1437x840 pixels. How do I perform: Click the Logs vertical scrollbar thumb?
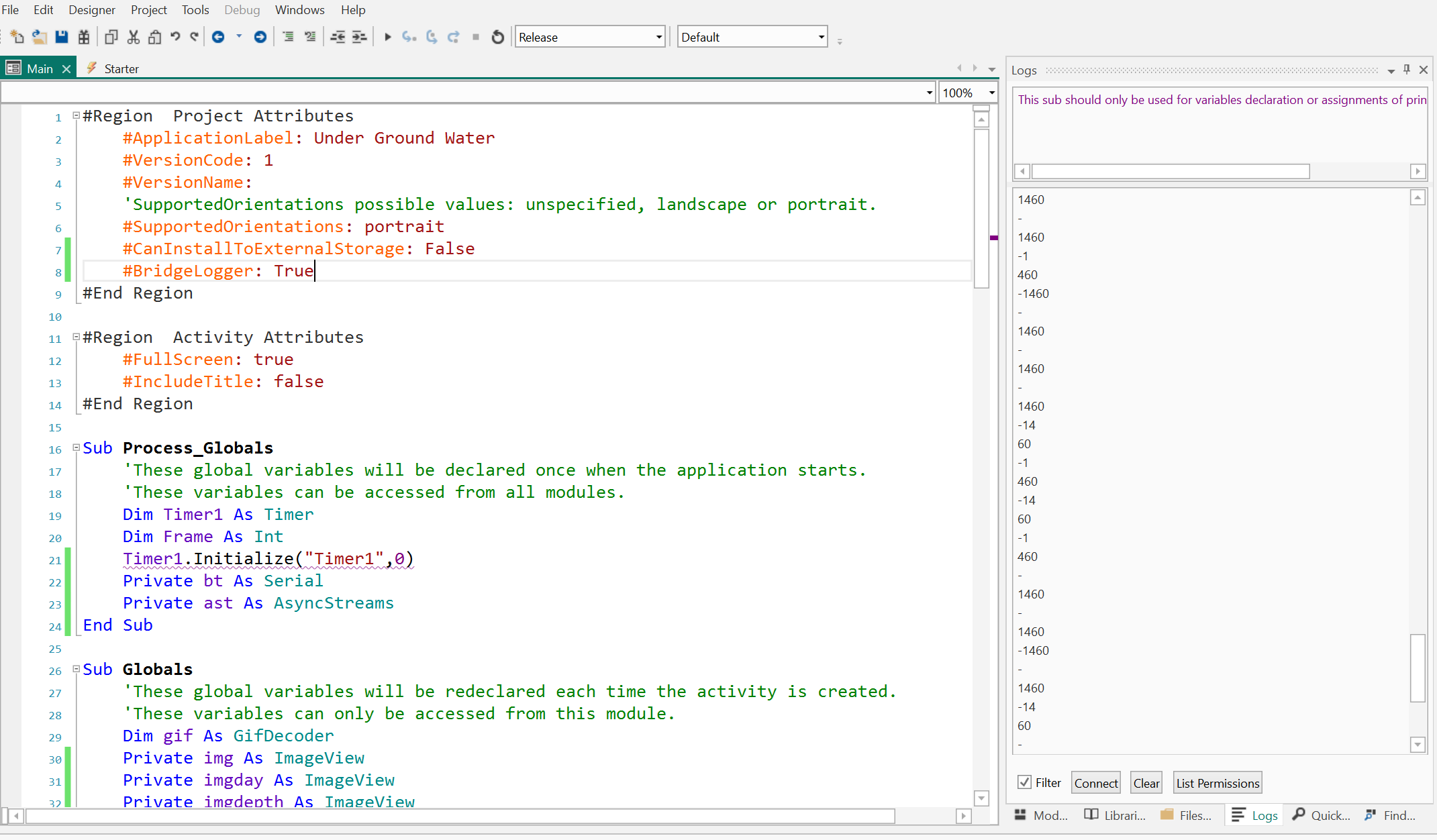tap(1418, 667)
